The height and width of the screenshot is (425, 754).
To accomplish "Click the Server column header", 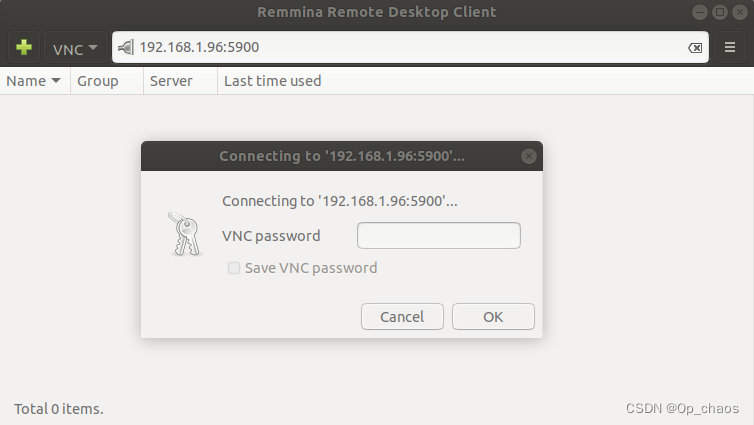I will click(x=180, y=81).
